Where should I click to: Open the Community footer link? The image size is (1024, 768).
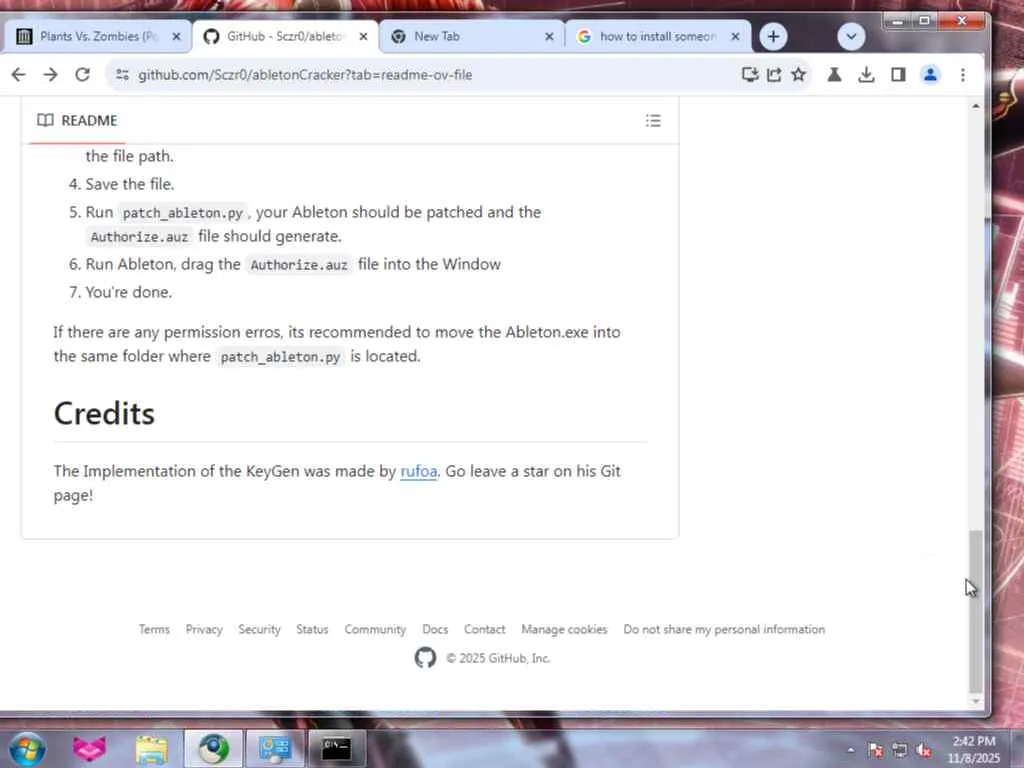[375, 629]
